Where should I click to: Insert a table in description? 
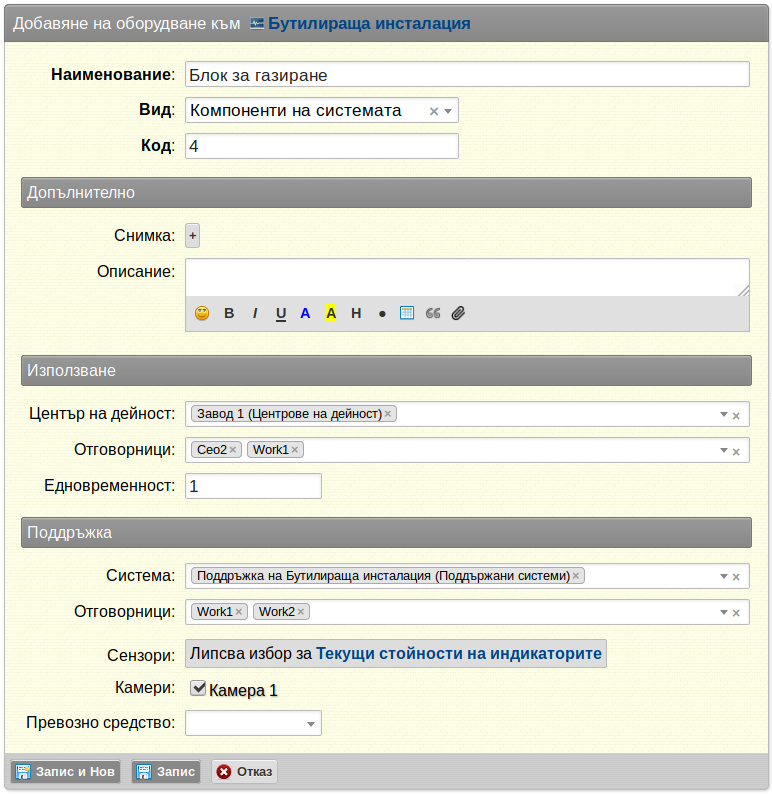[407, 313]
